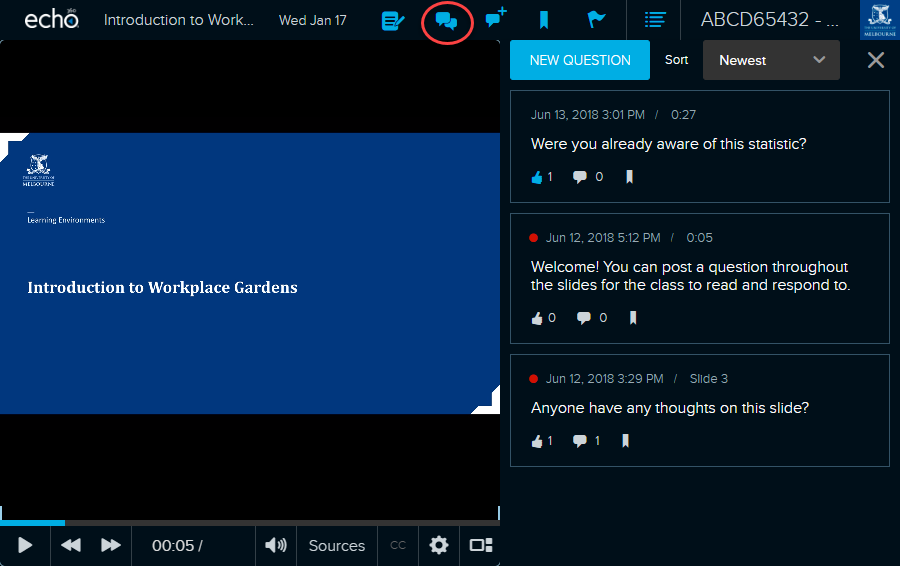This screenshot has height=566, width=900.
Task: Click the 'Wed Jan 17' date
Action: click(x=313, y=20)
